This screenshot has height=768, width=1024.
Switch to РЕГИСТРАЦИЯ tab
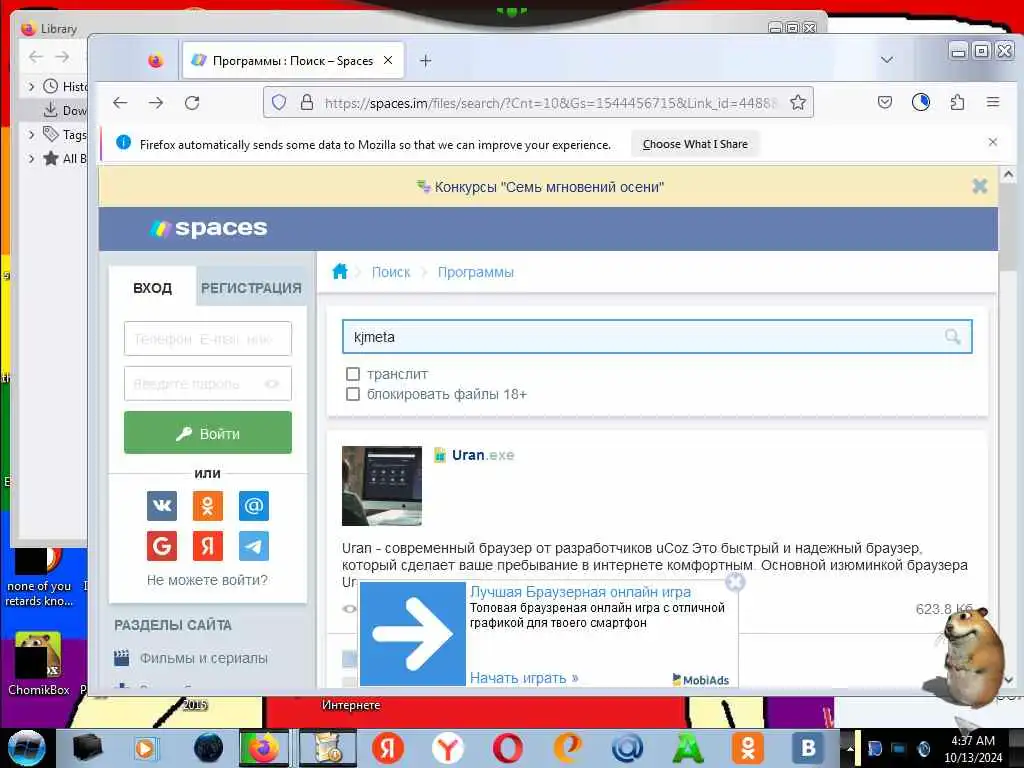pyautogui.click(x=251, y=288)
